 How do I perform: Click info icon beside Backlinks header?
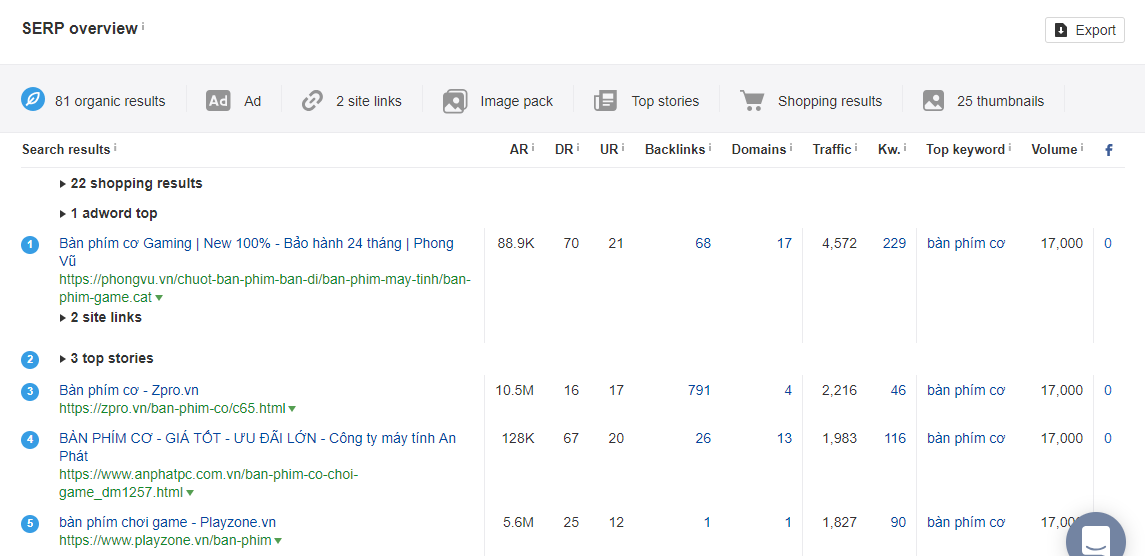pyautogui.click(x=711, y=148)
